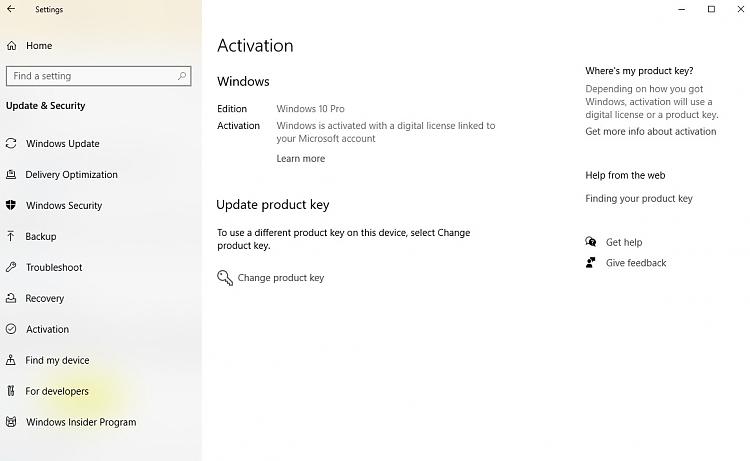The width and height of the screenshot is (750, 461).
Task: Click the Windows Update refresh icon
Action: click(11, 143)
